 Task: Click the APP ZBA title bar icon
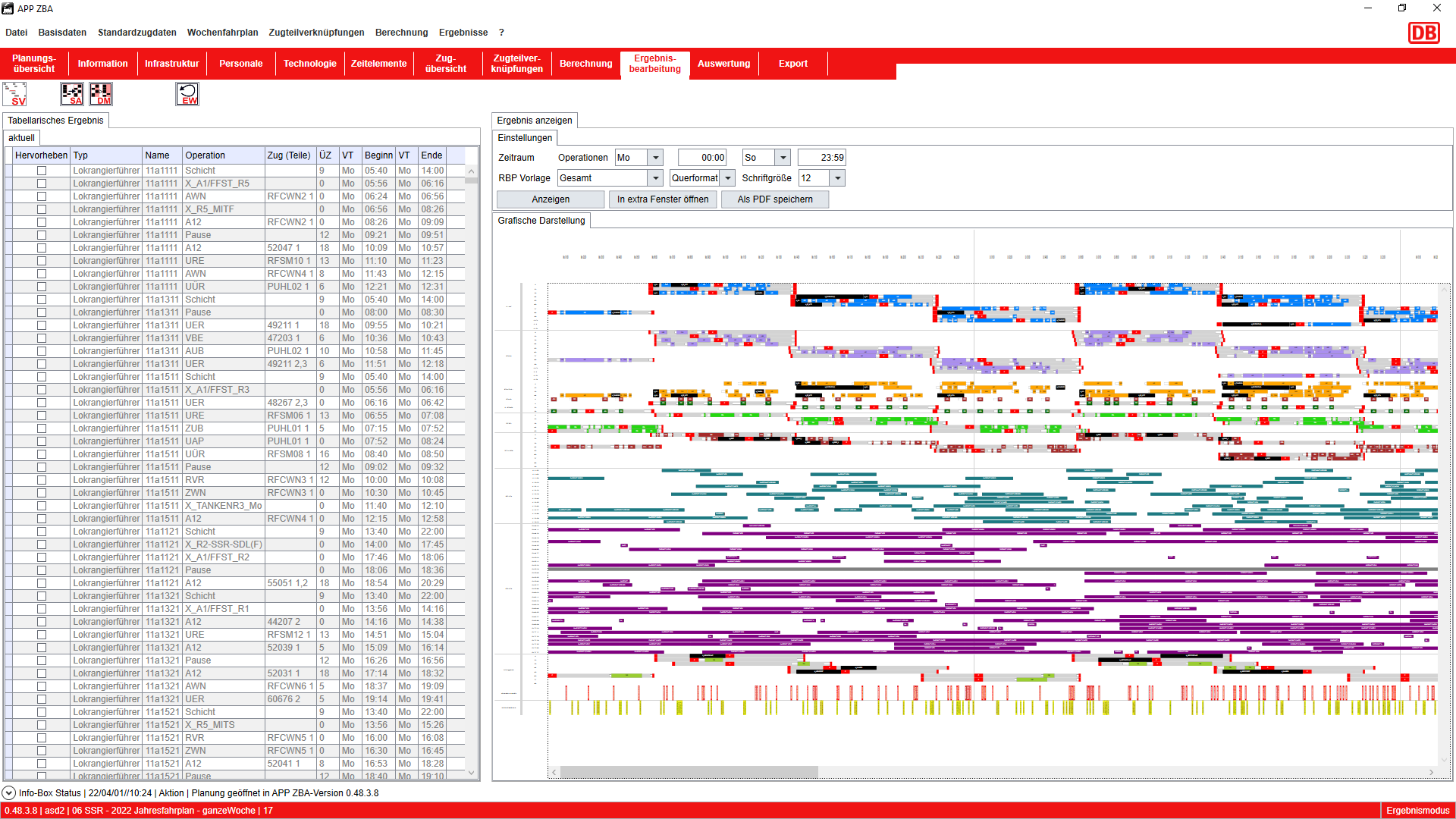(8, 8)
